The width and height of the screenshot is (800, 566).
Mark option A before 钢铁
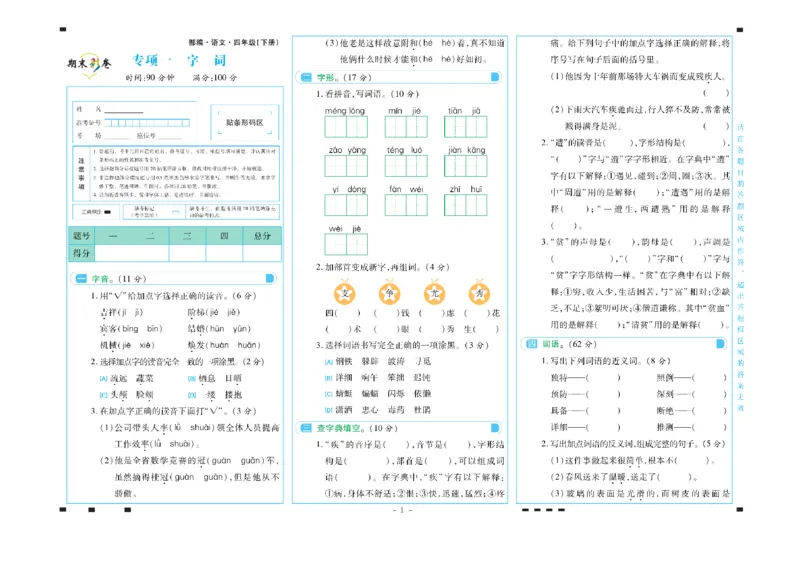(x=329, y=361)
